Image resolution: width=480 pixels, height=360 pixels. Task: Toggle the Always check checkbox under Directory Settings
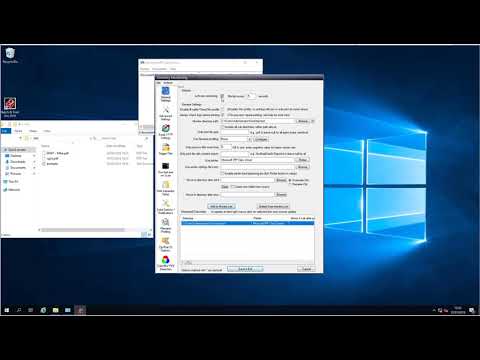(223, 115)
